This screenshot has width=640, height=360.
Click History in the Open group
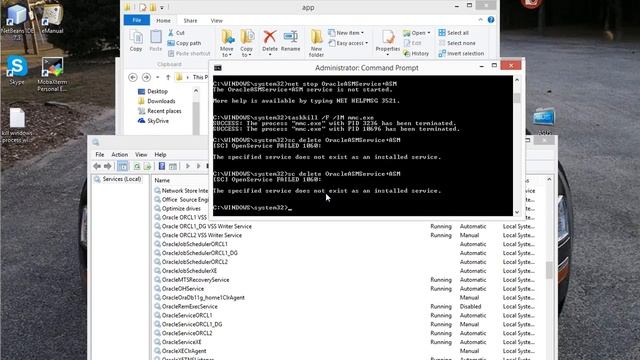(x=416, y=53)
